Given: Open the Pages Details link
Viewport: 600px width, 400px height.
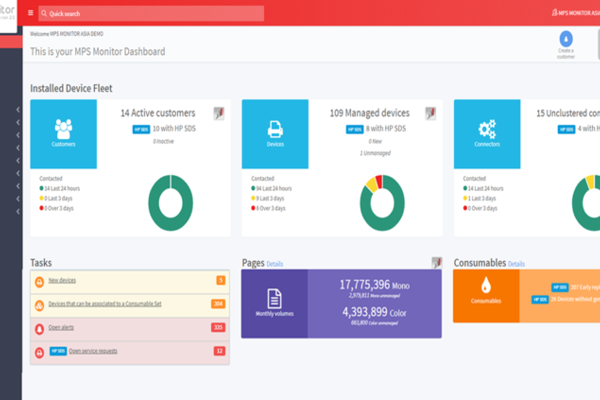Looking at the screenshot, I should [x=275, y=264].
